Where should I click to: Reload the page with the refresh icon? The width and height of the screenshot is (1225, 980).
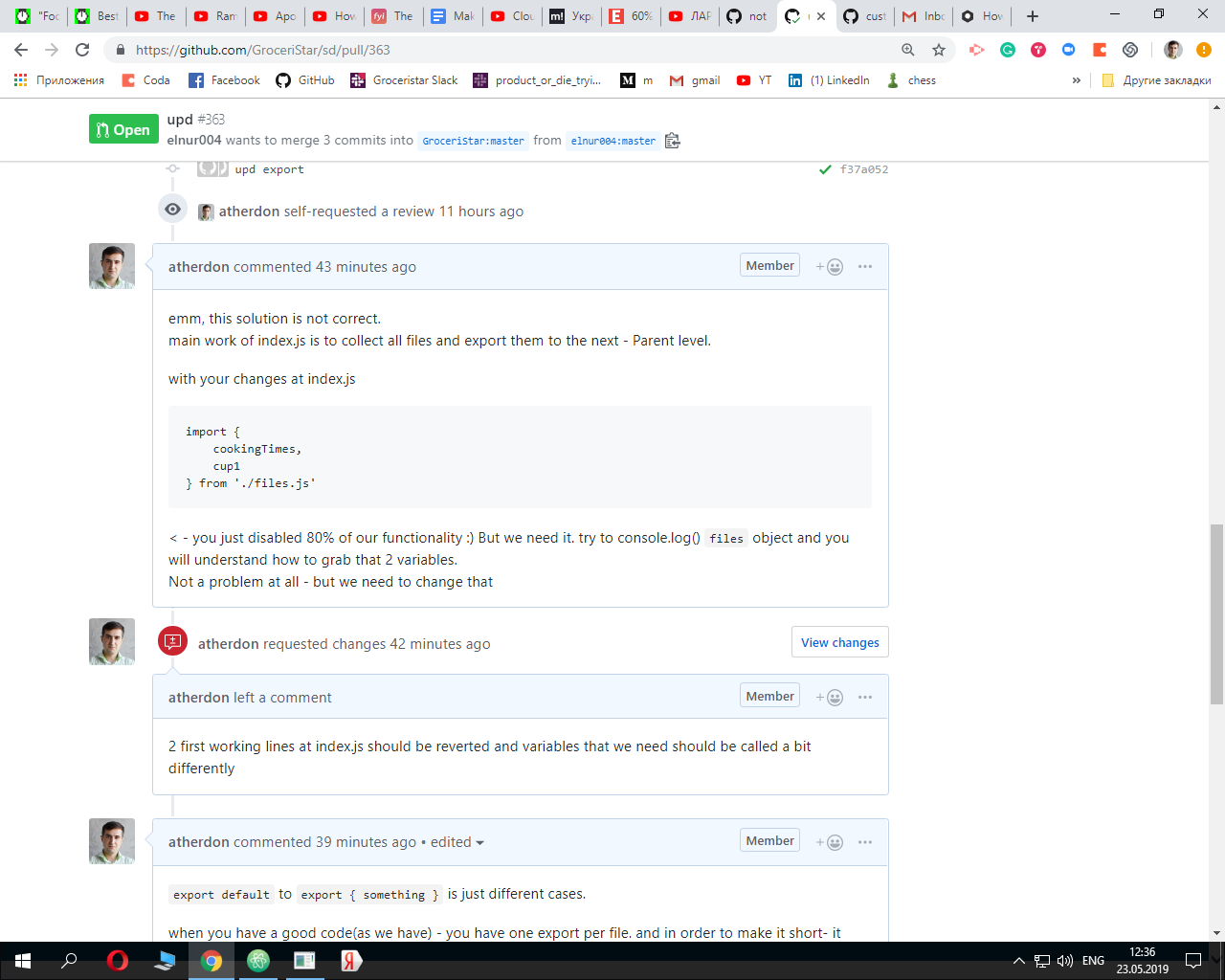(82, 50)
